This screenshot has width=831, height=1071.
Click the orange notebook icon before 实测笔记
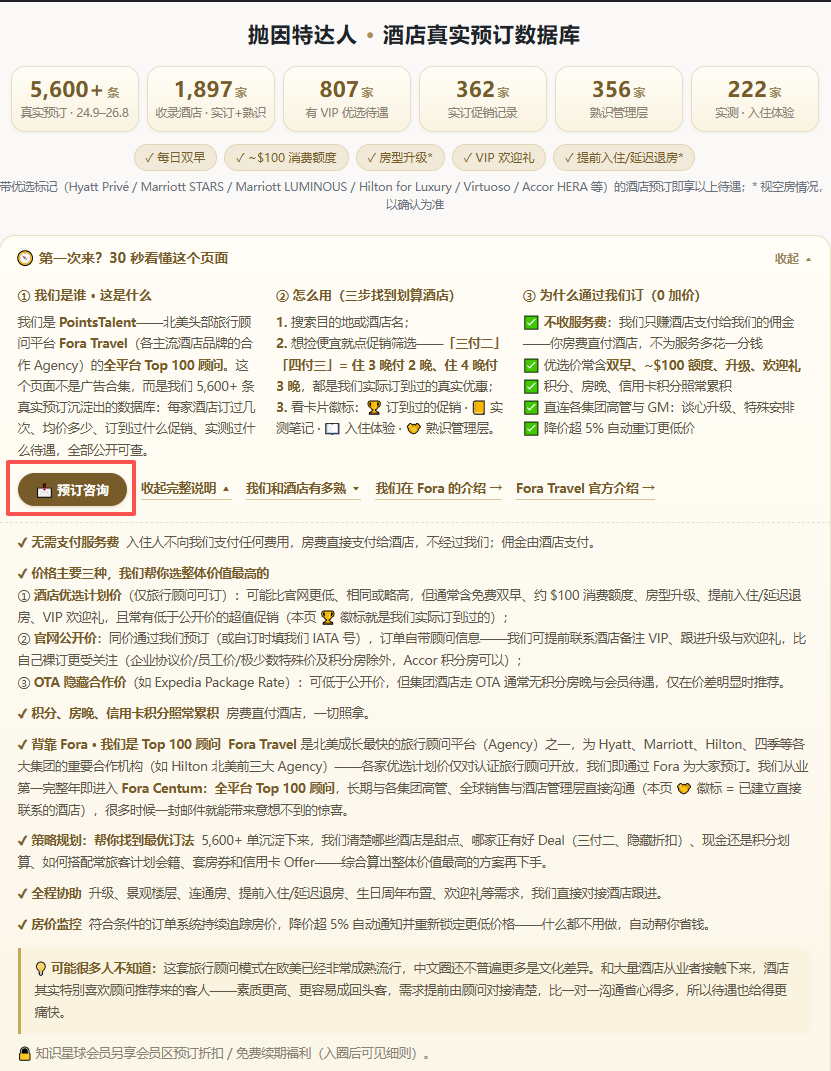coord(479,408)
